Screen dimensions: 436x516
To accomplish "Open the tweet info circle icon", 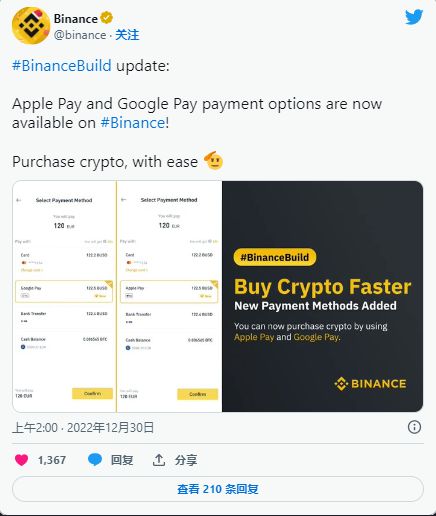I will point(414,427).
